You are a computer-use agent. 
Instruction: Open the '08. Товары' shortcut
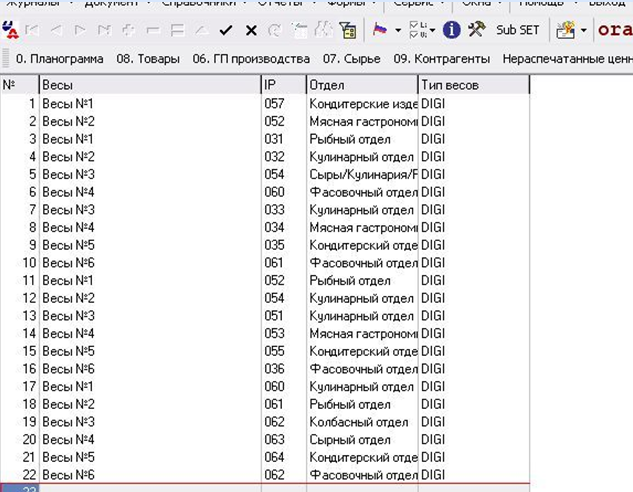[148, 59]
